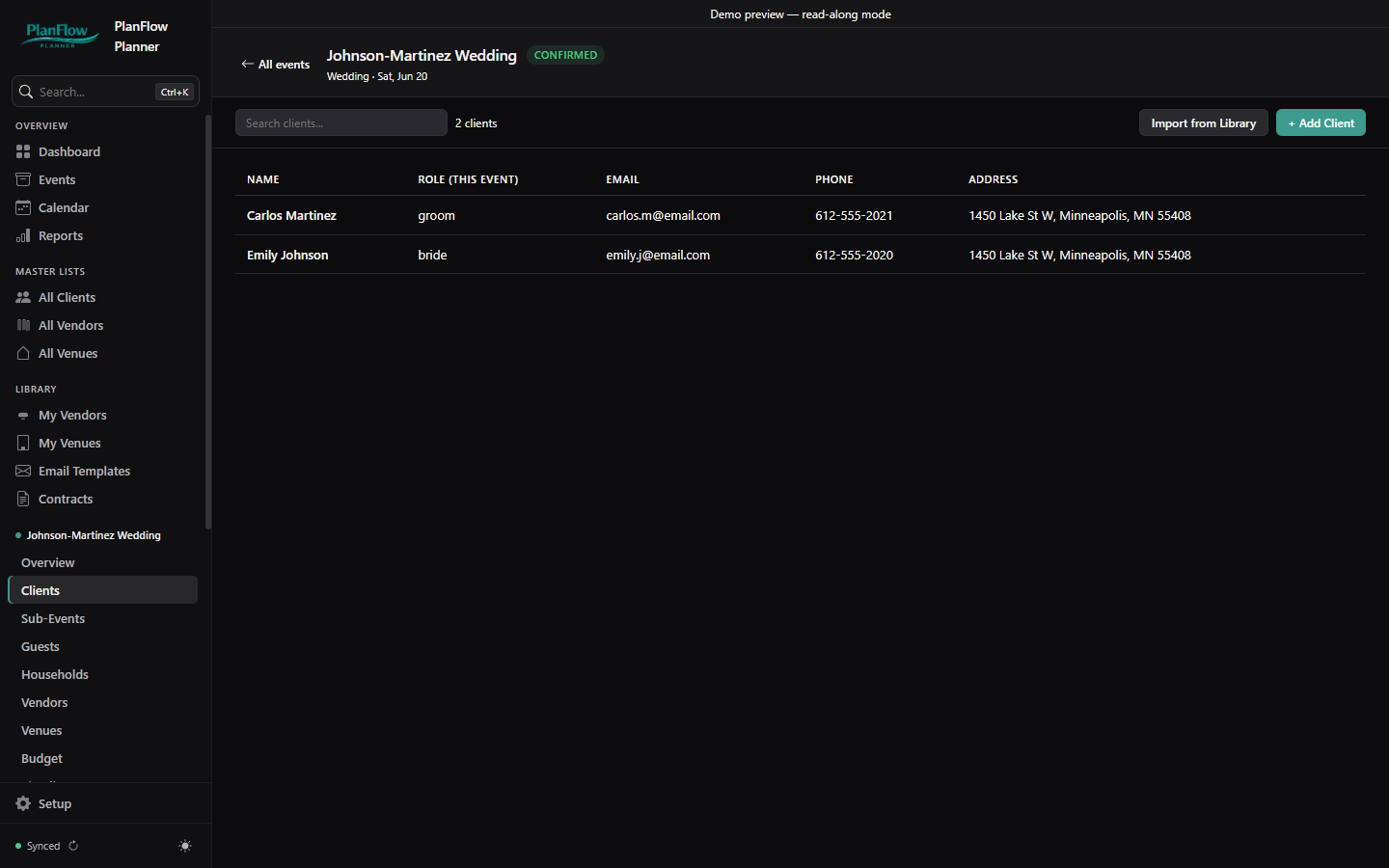Click the All Vendors icon
The height and width of the screenshot is (868, 1389).
click(x=23, y=325)
